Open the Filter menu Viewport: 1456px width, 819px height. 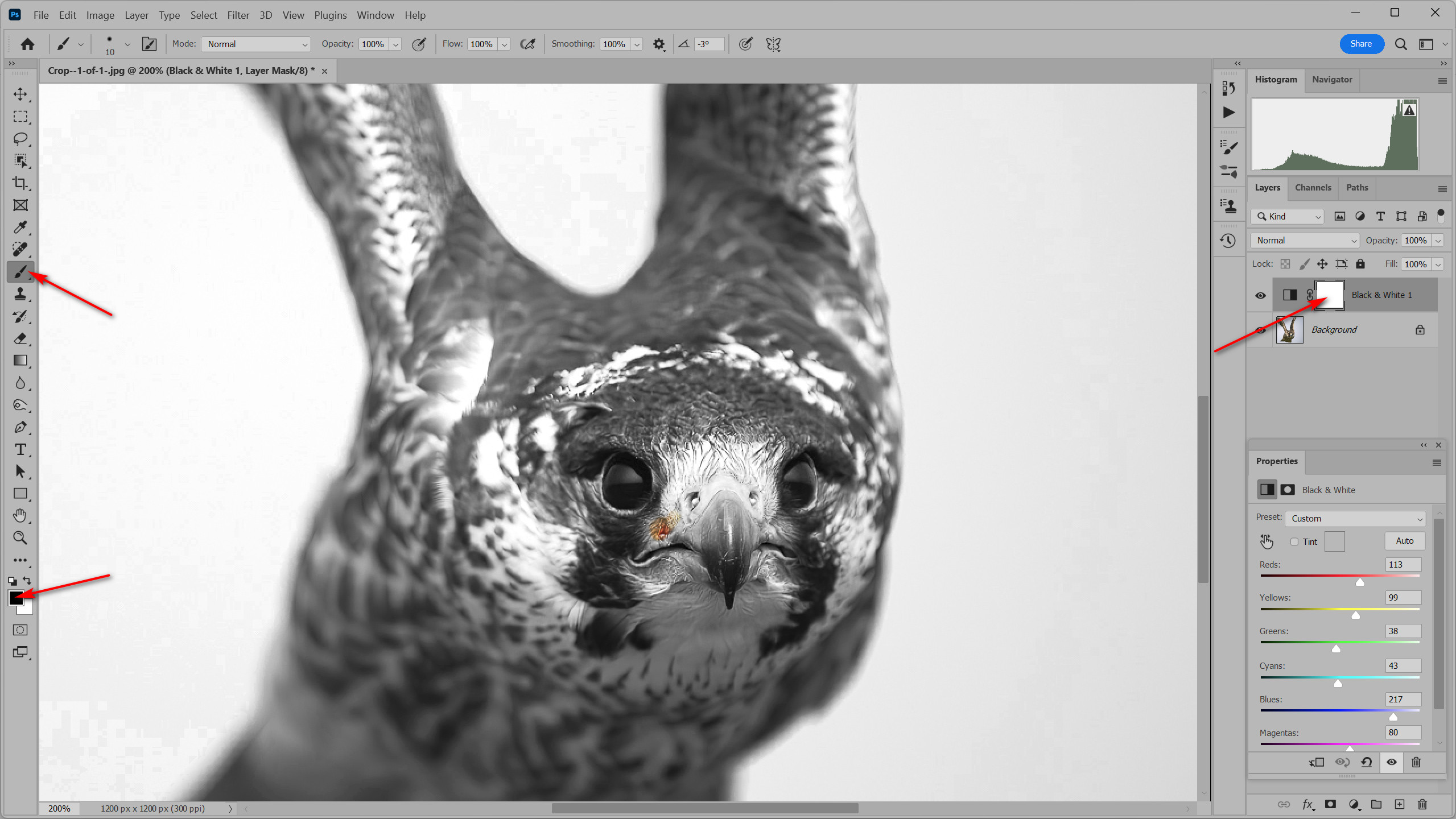[238, 15]
